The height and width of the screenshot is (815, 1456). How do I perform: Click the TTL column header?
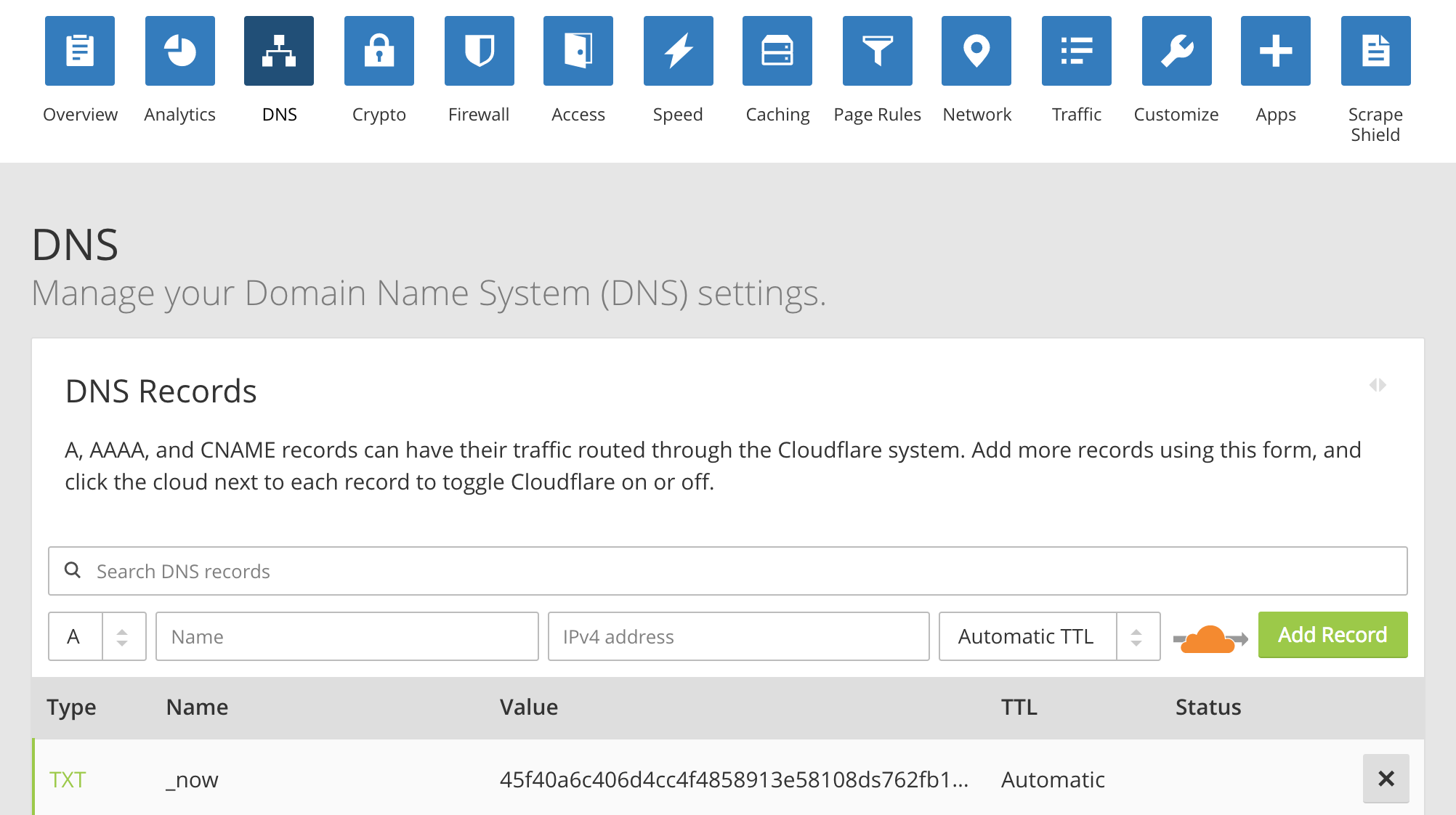tap(1019, 707)
